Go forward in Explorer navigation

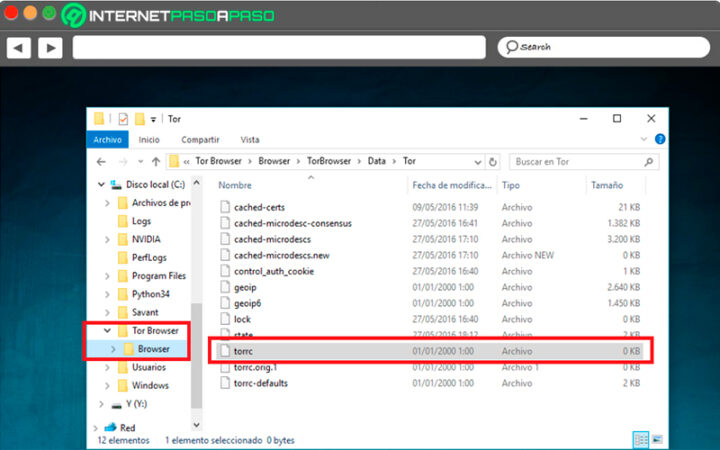[123, 162]
